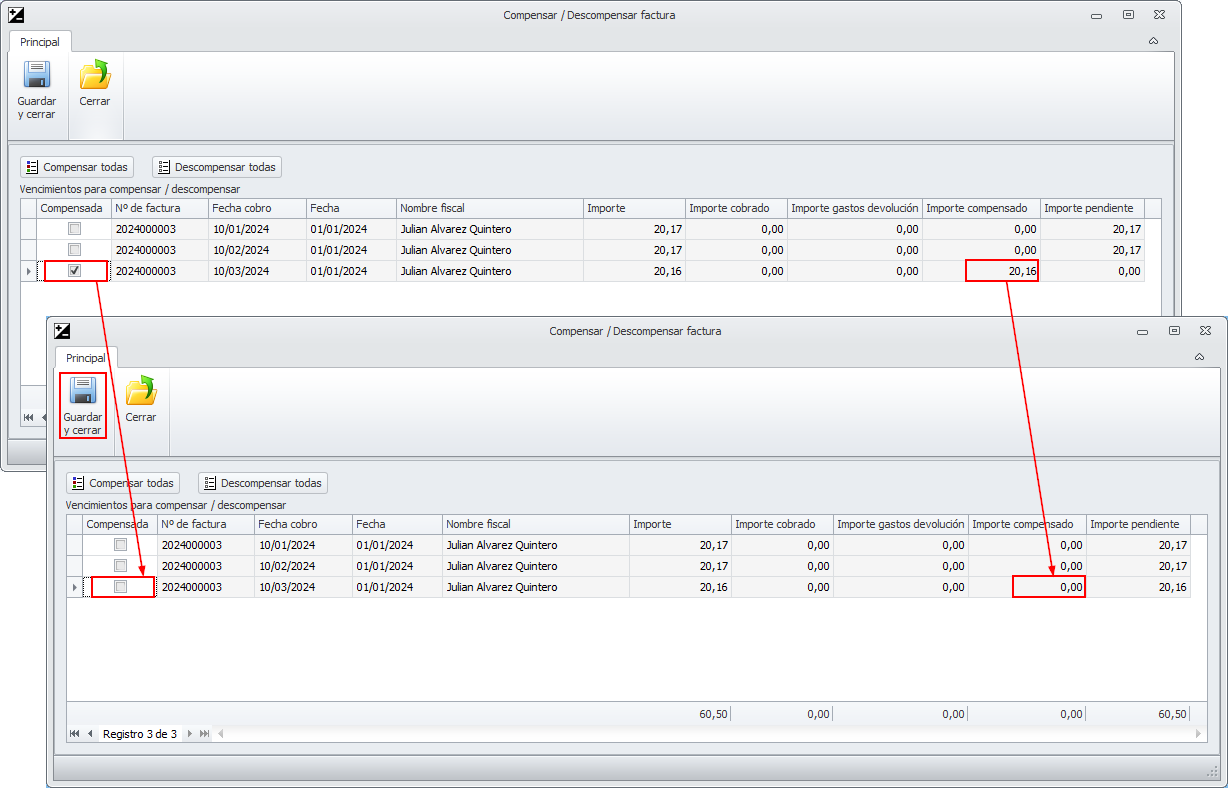Expand the row indicator arrow in front grid
The height and width of the screenshot is (790, 1229).
pos(75,588)
